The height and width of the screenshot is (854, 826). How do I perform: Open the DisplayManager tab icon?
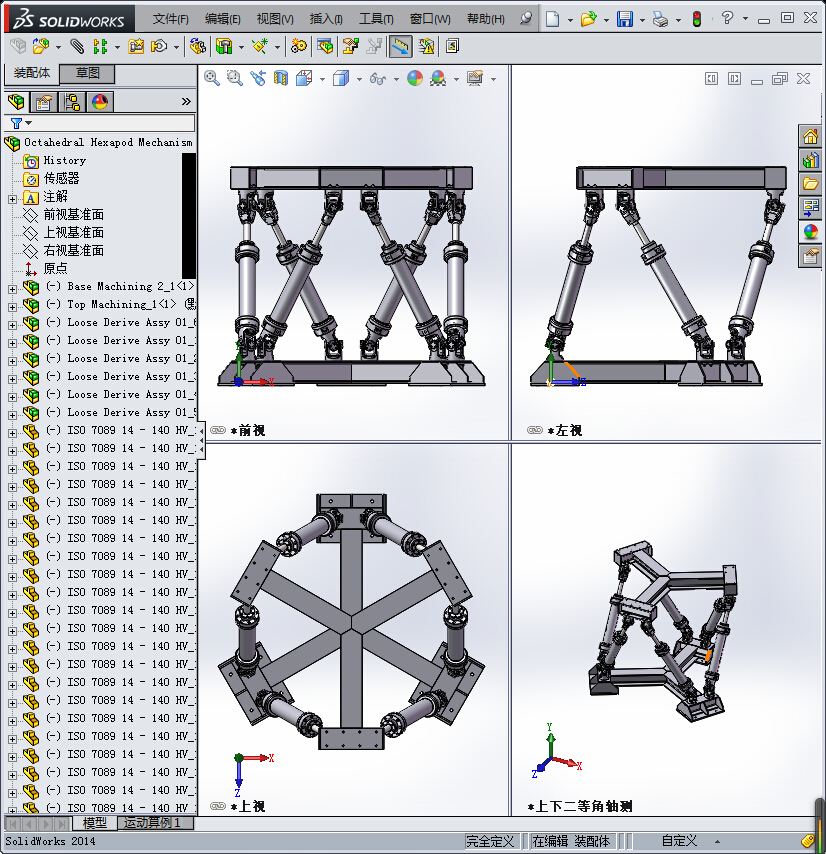100,102
